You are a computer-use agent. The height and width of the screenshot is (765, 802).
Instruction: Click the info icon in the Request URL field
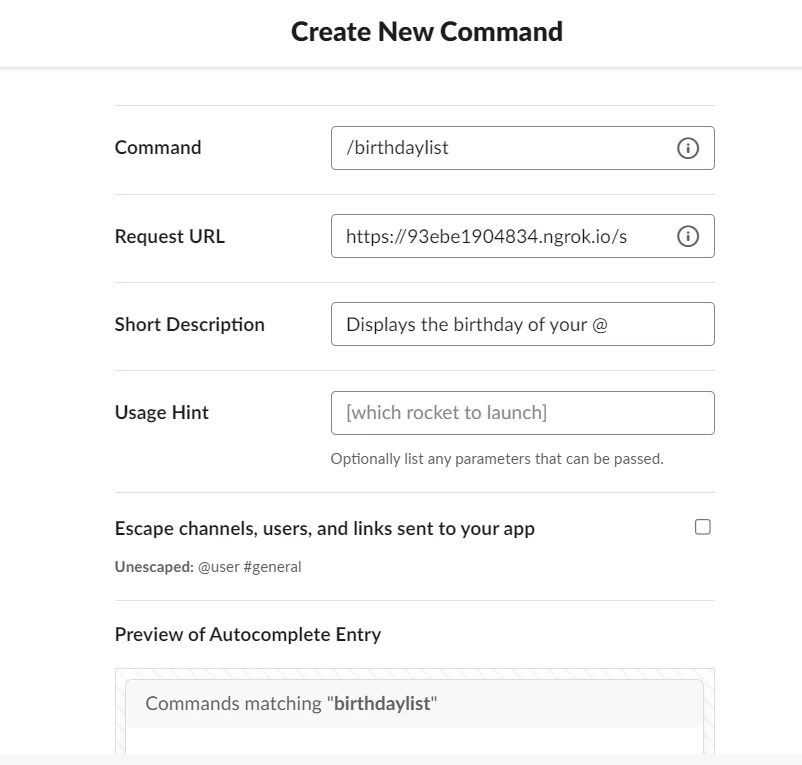click(688, 236)
